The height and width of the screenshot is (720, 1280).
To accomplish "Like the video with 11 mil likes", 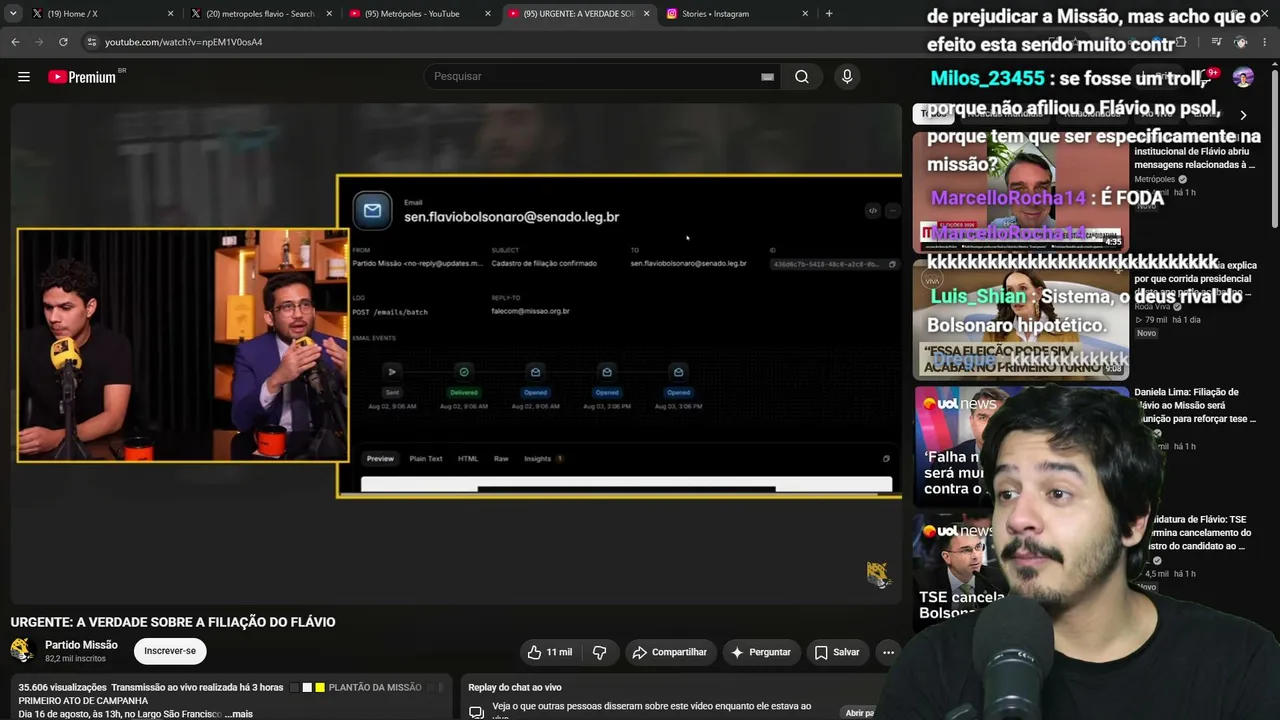I will pos(549,652).
